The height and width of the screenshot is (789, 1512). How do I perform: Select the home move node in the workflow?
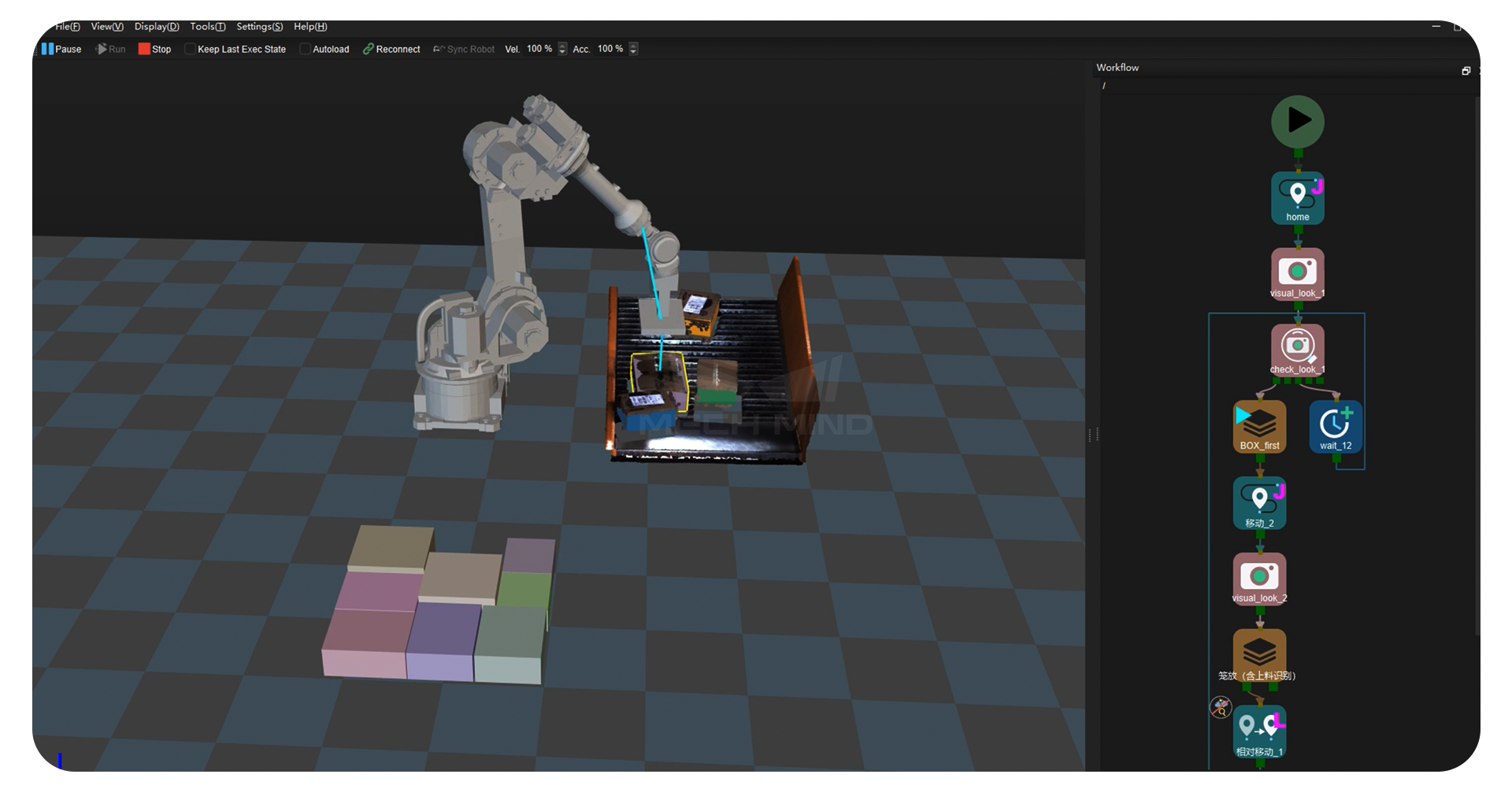tap(1297, 197)
